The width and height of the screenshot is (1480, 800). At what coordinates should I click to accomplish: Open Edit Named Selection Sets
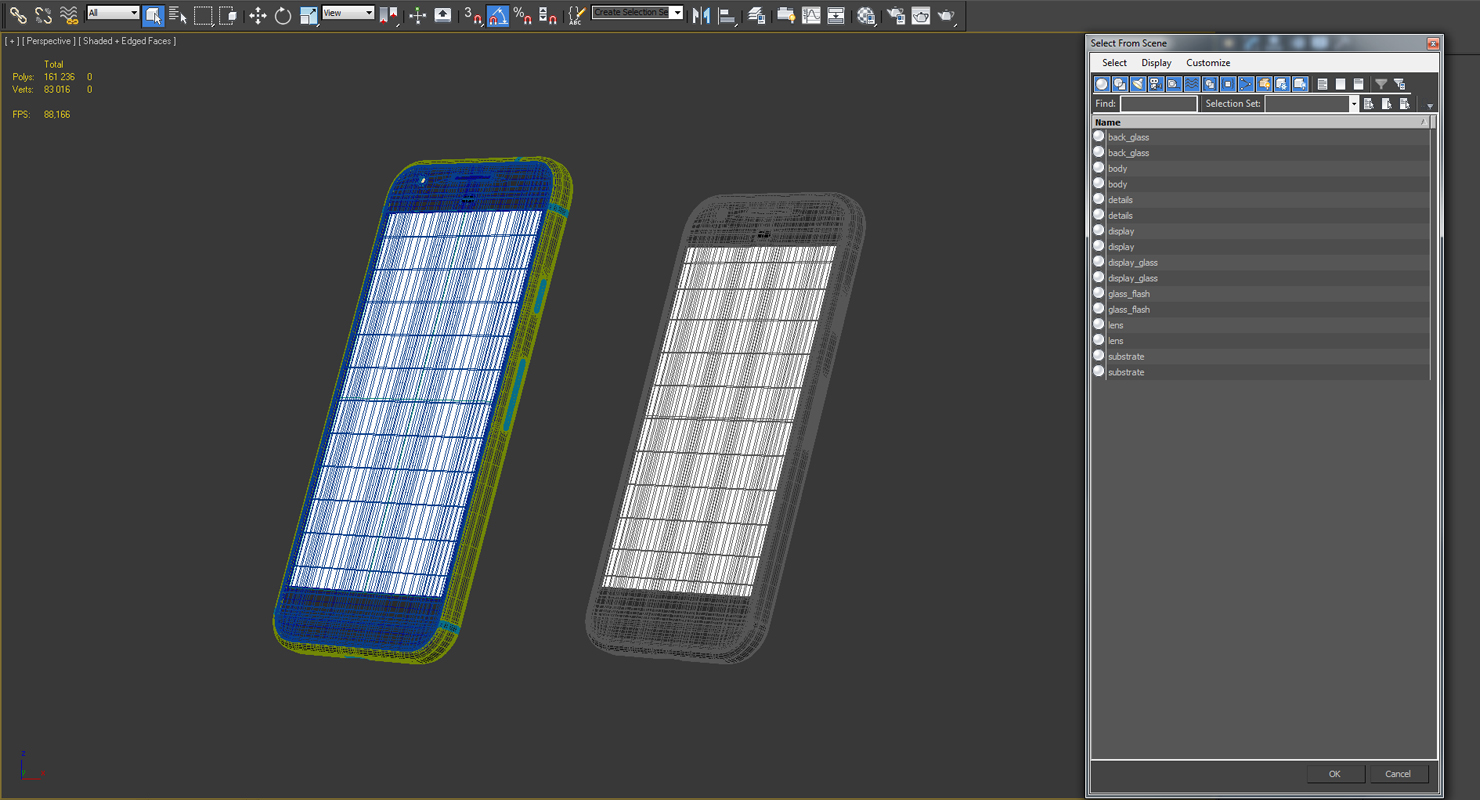(x=576, y=15)
